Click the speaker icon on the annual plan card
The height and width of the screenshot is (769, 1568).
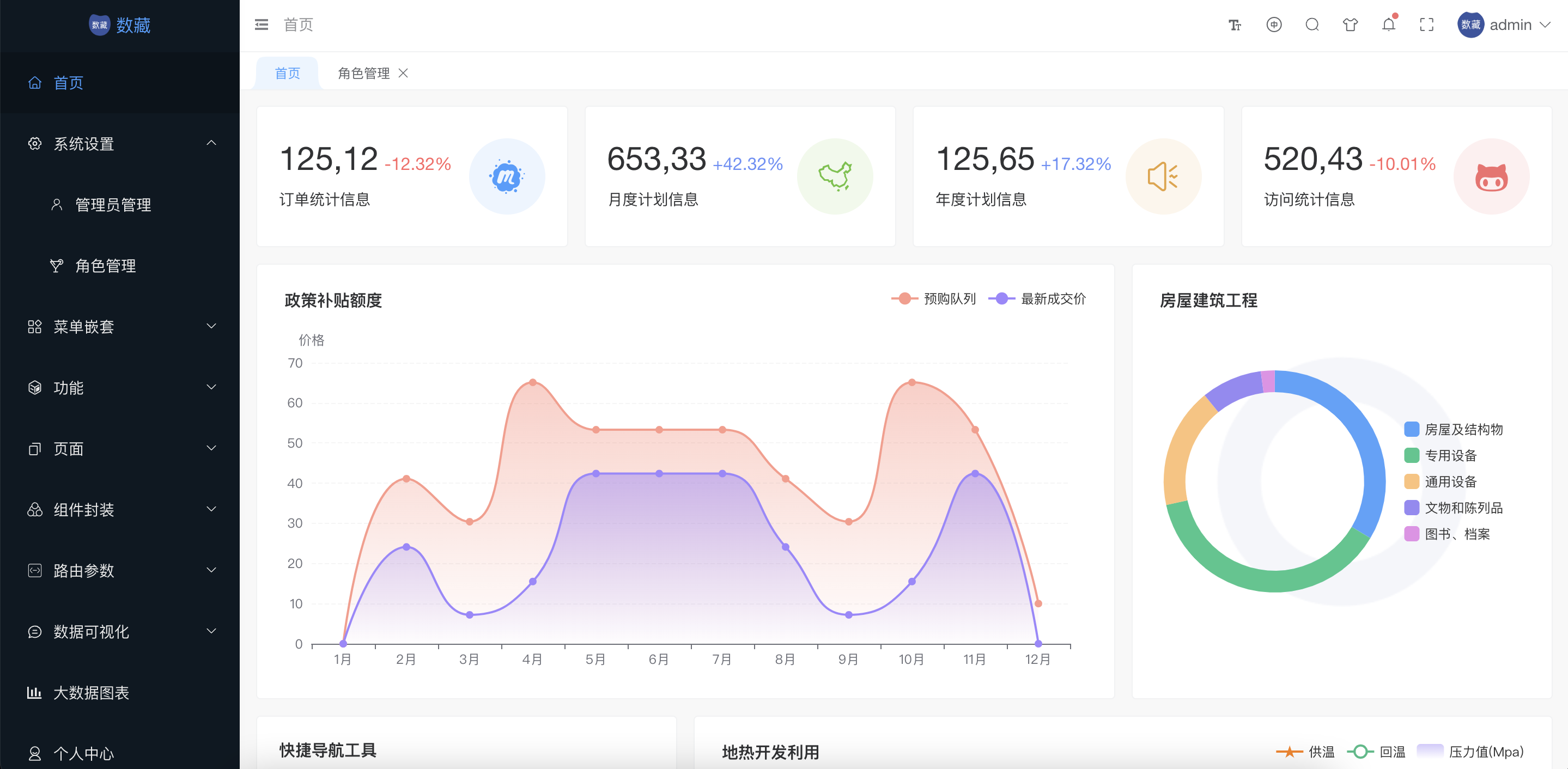coord(1163,176)
